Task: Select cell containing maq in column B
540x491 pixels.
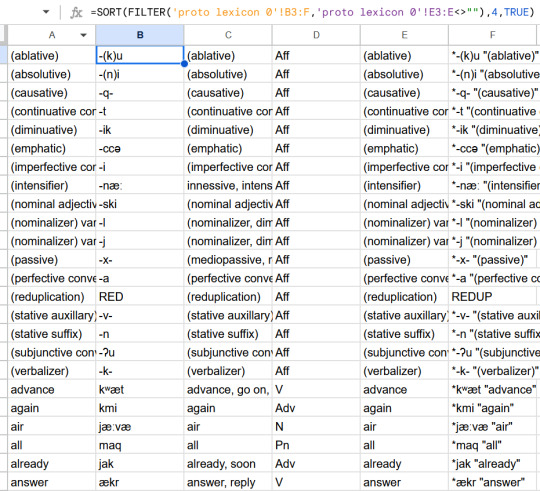Action: coord(140,446)
